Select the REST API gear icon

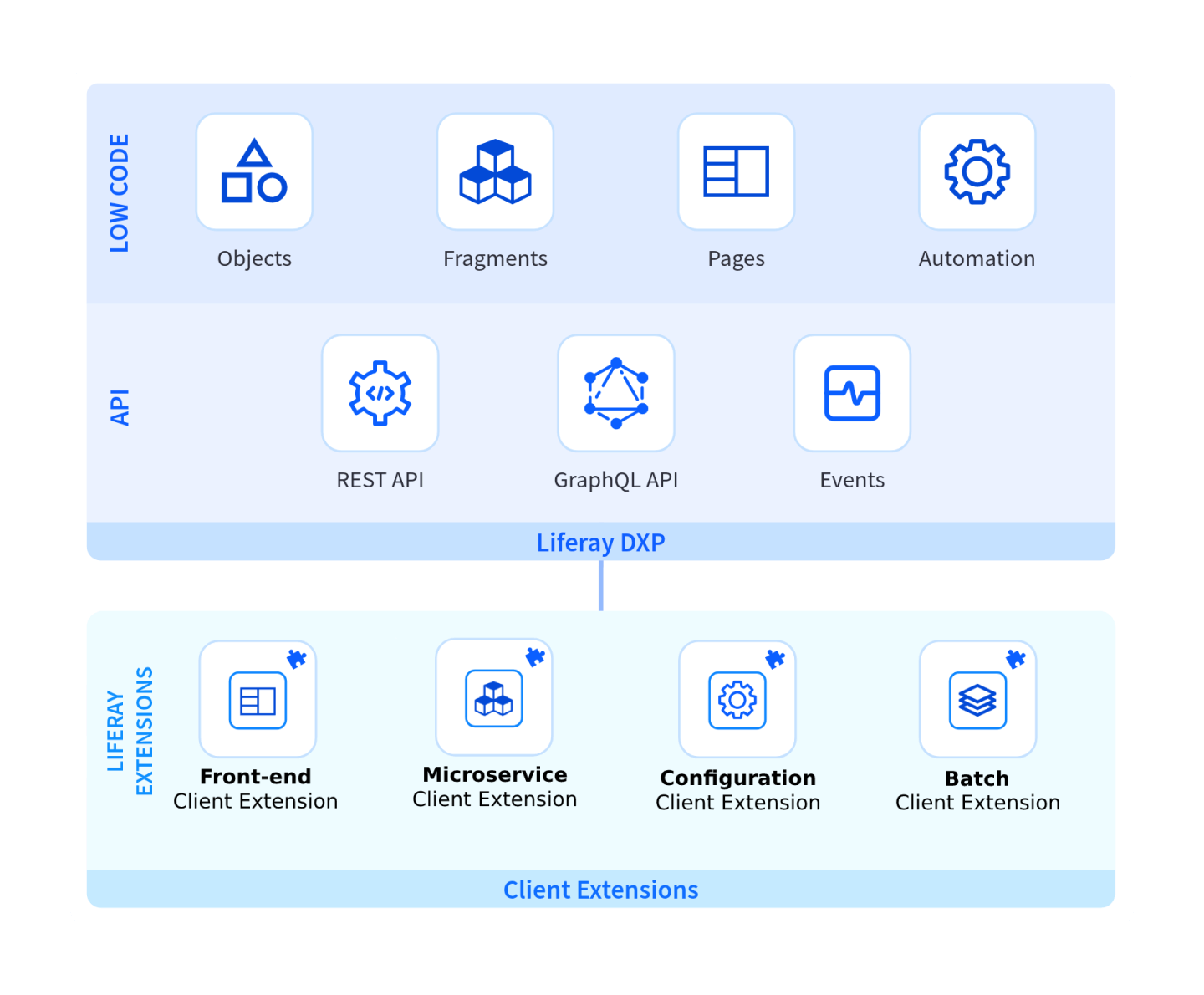pos(380,393)
